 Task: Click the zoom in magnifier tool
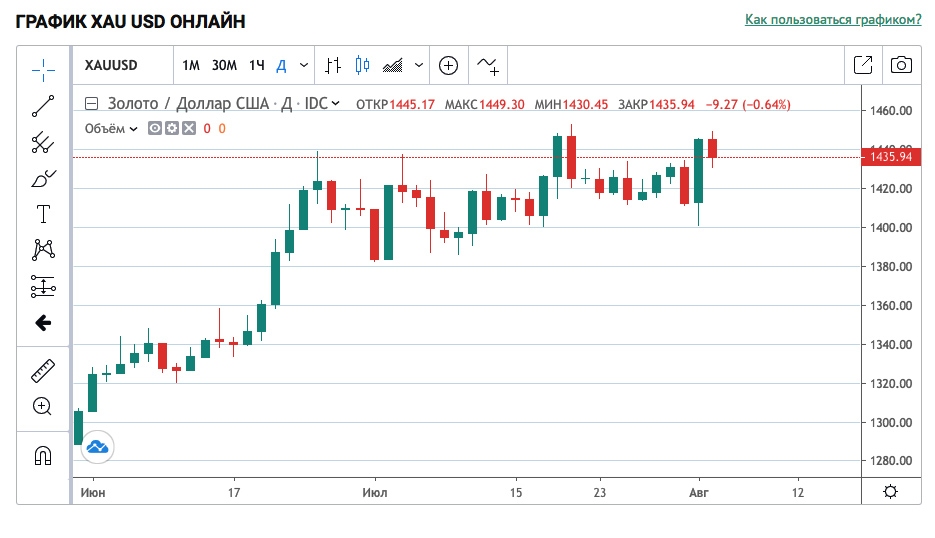pos(43,406)
